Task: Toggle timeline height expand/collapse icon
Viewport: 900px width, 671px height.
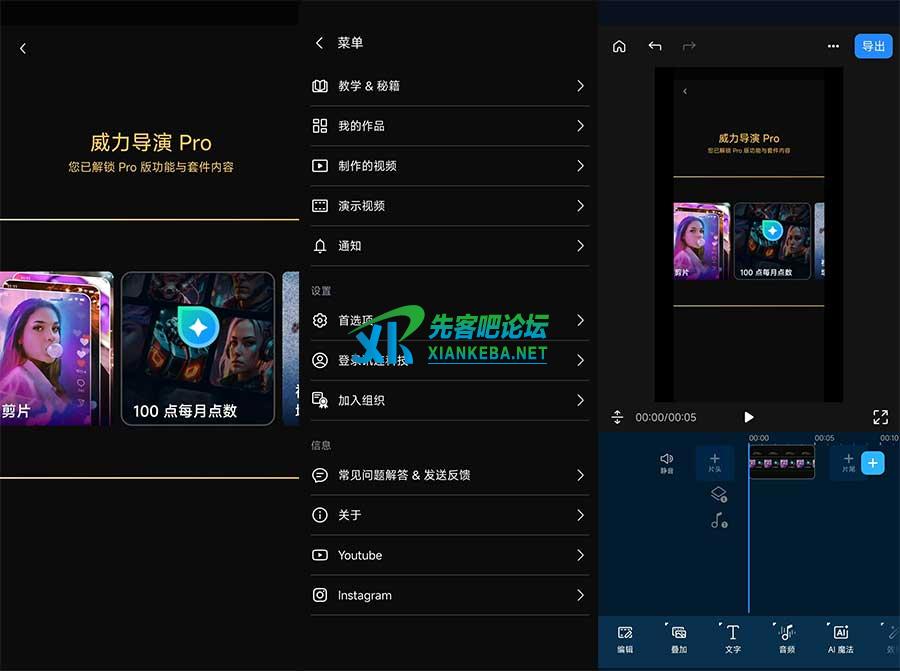Action: click(617, 417)
